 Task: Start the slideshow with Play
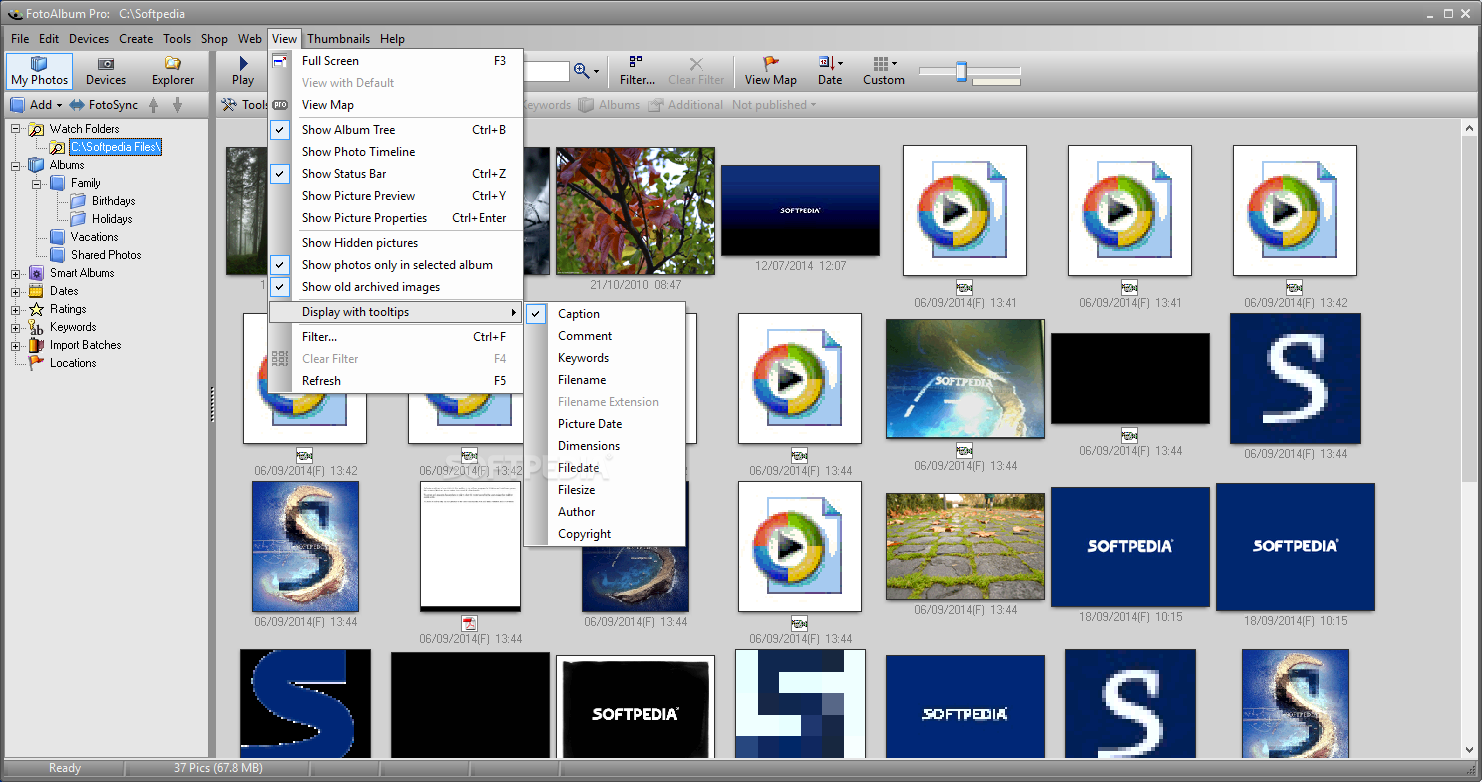[243, 71]
